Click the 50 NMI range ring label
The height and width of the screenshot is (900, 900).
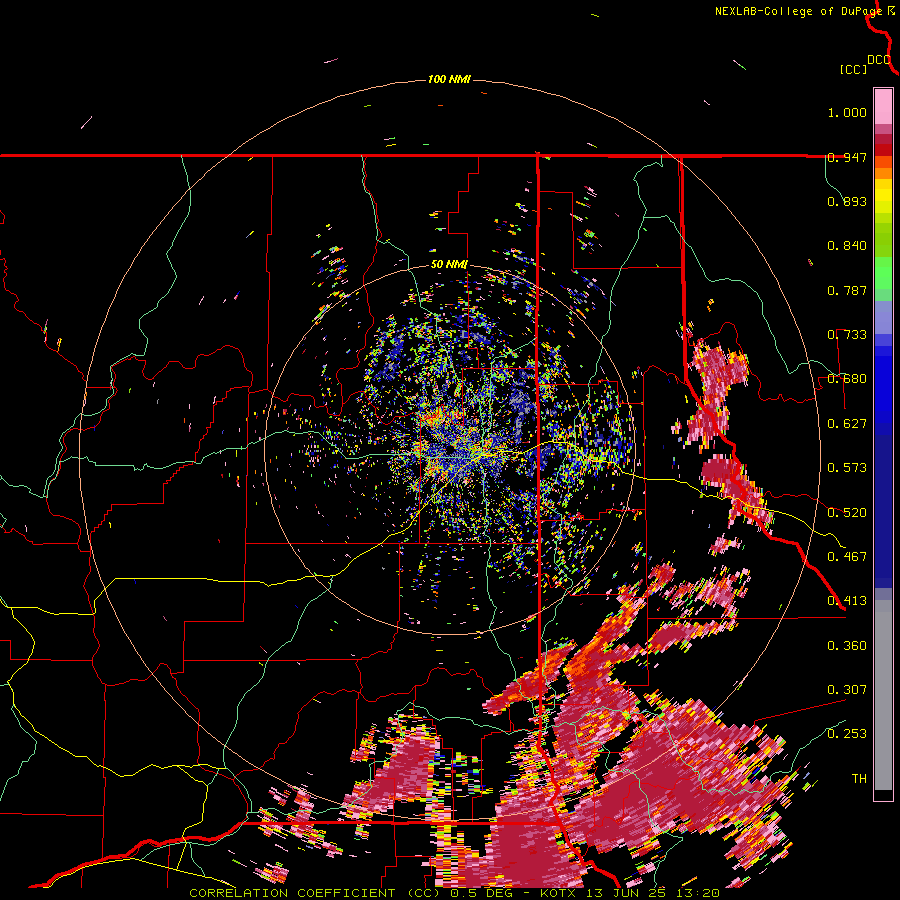[x=449, y=265]
